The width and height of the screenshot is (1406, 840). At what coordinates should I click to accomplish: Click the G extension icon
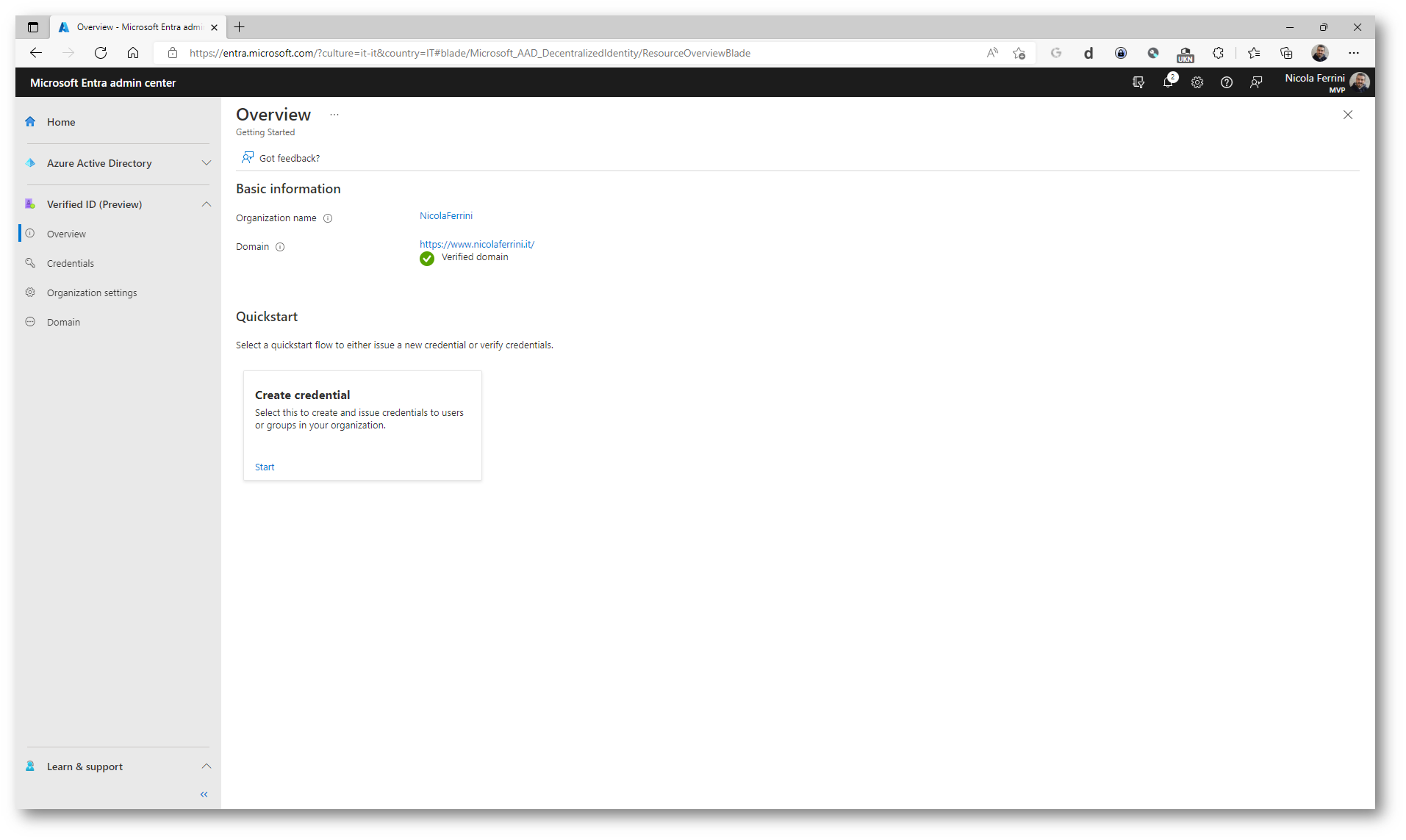[x=1056, y=53]
